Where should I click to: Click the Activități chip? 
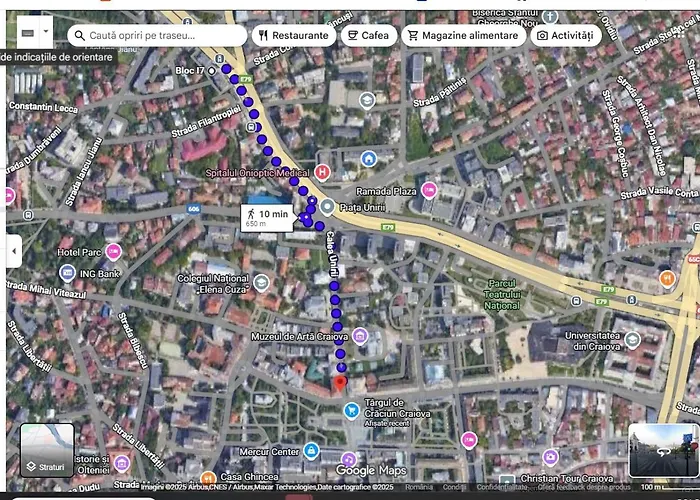564,35
